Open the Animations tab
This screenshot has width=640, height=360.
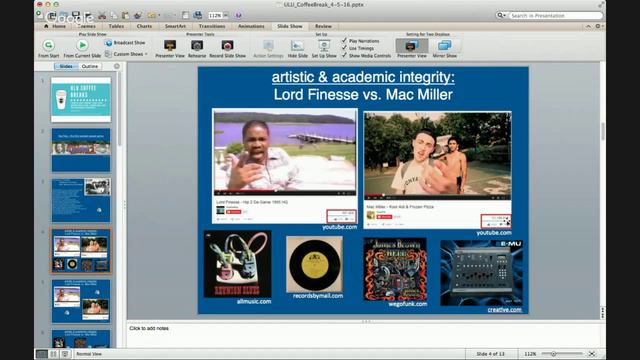point(251,26)
